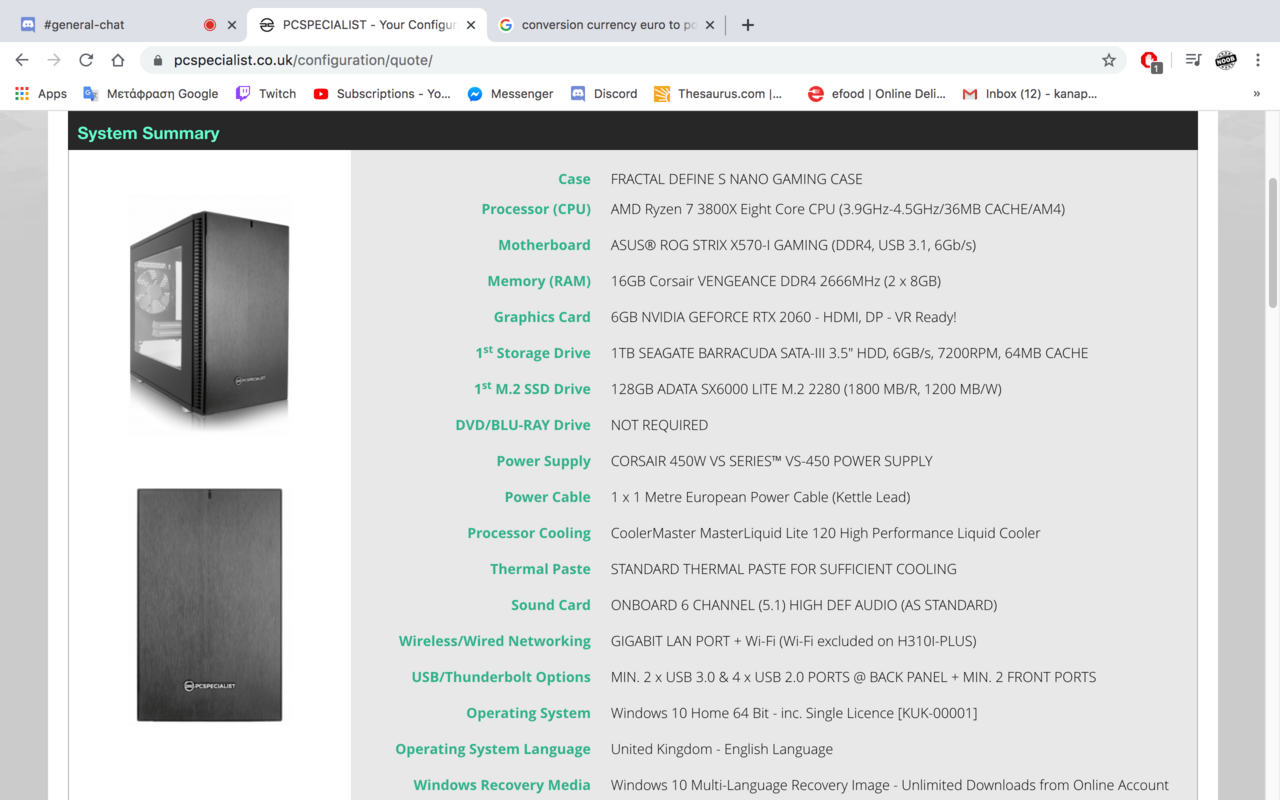Switch to the PCSPECIALIST configurator tab
Viewport: 1280px width, 800px height.
367,25
